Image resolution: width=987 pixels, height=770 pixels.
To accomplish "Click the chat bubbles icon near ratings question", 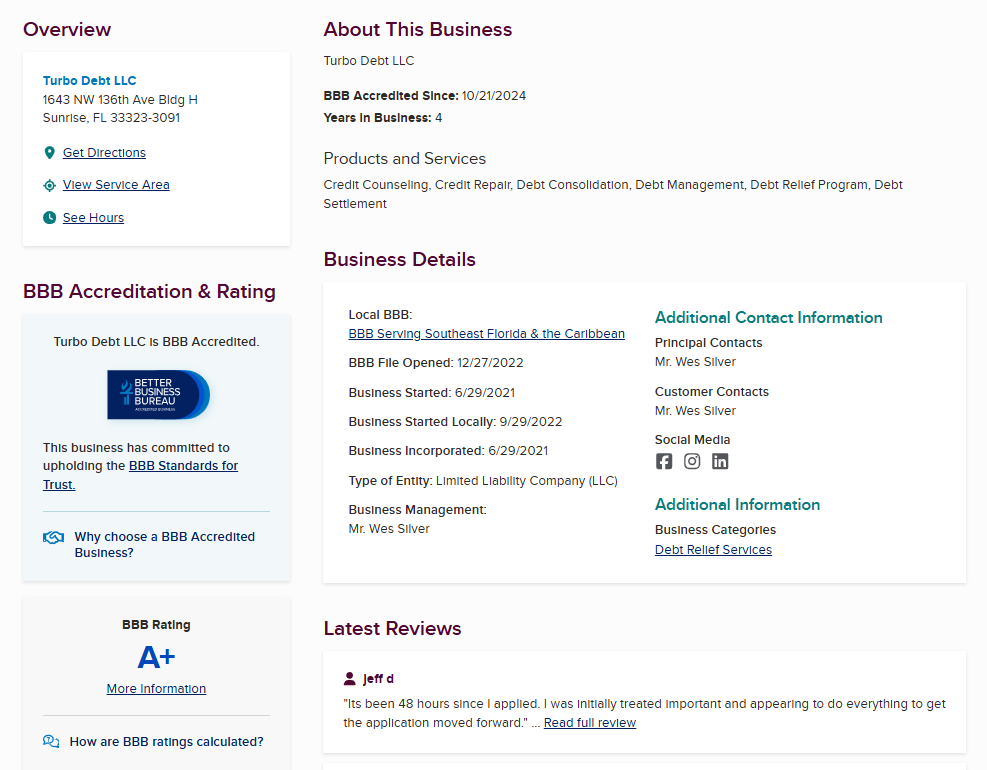I will [51, 741].
